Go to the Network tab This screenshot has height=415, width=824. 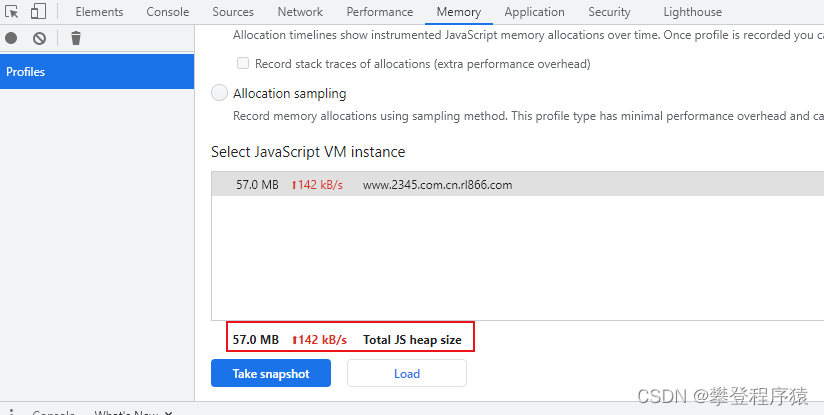300,12
